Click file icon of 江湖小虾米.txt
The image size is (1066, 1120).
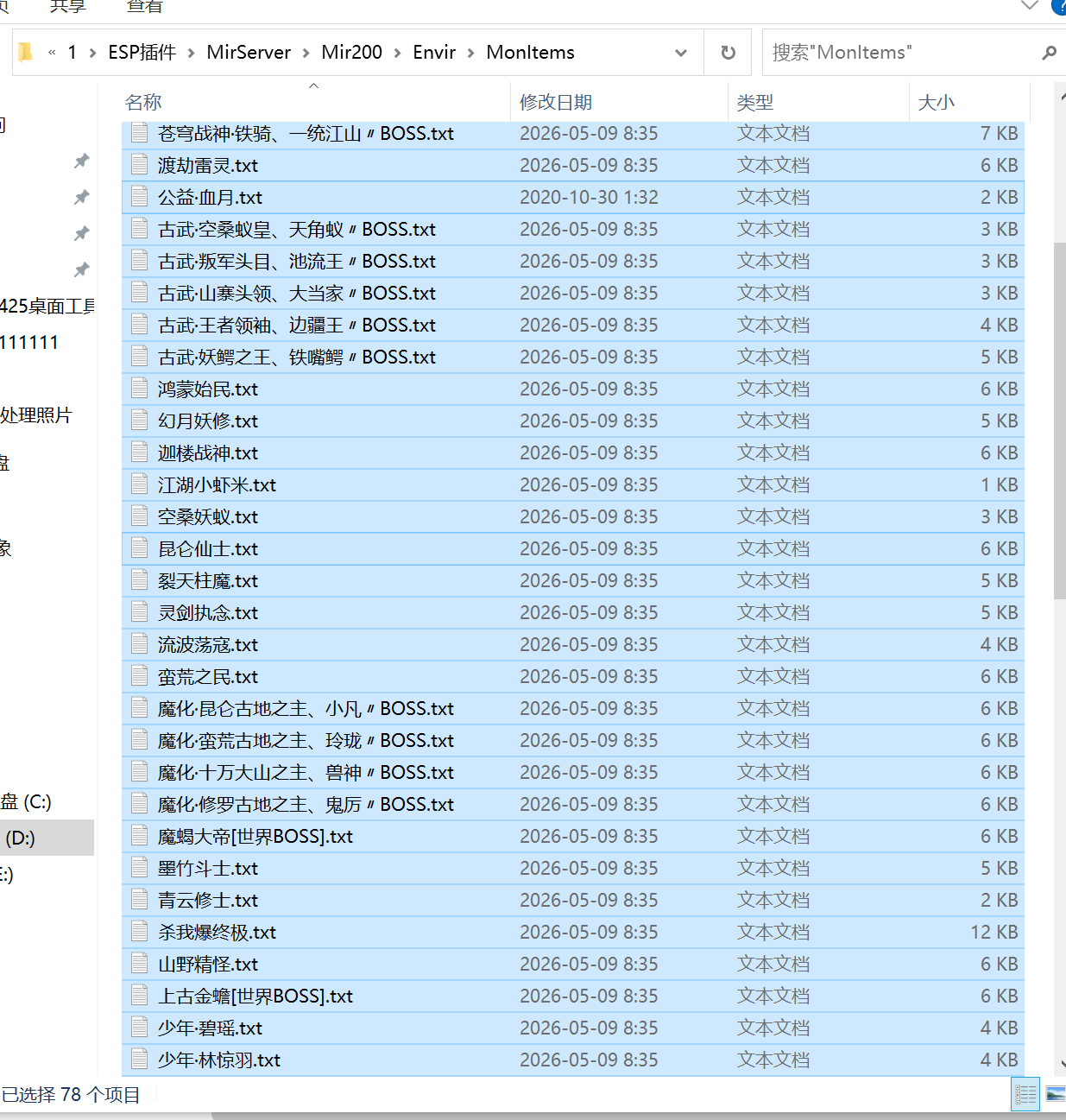click(x=139, y=484)
